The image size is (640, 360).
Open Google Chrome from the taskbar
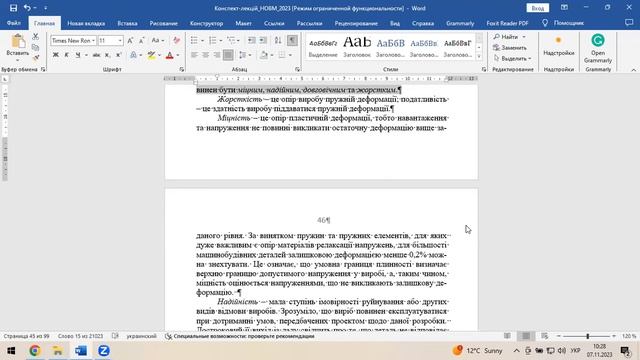coord(35,351)
